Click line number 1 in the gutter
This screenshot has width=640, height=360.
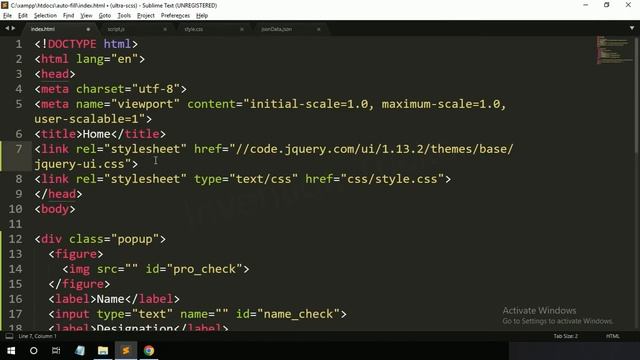pyautogui.click(x=19, y=44)
